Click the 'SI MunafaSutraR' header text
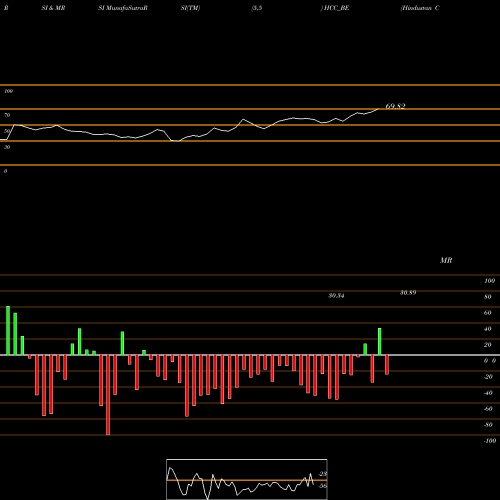This screenshot has width=500, height=500. coord(123,8)
